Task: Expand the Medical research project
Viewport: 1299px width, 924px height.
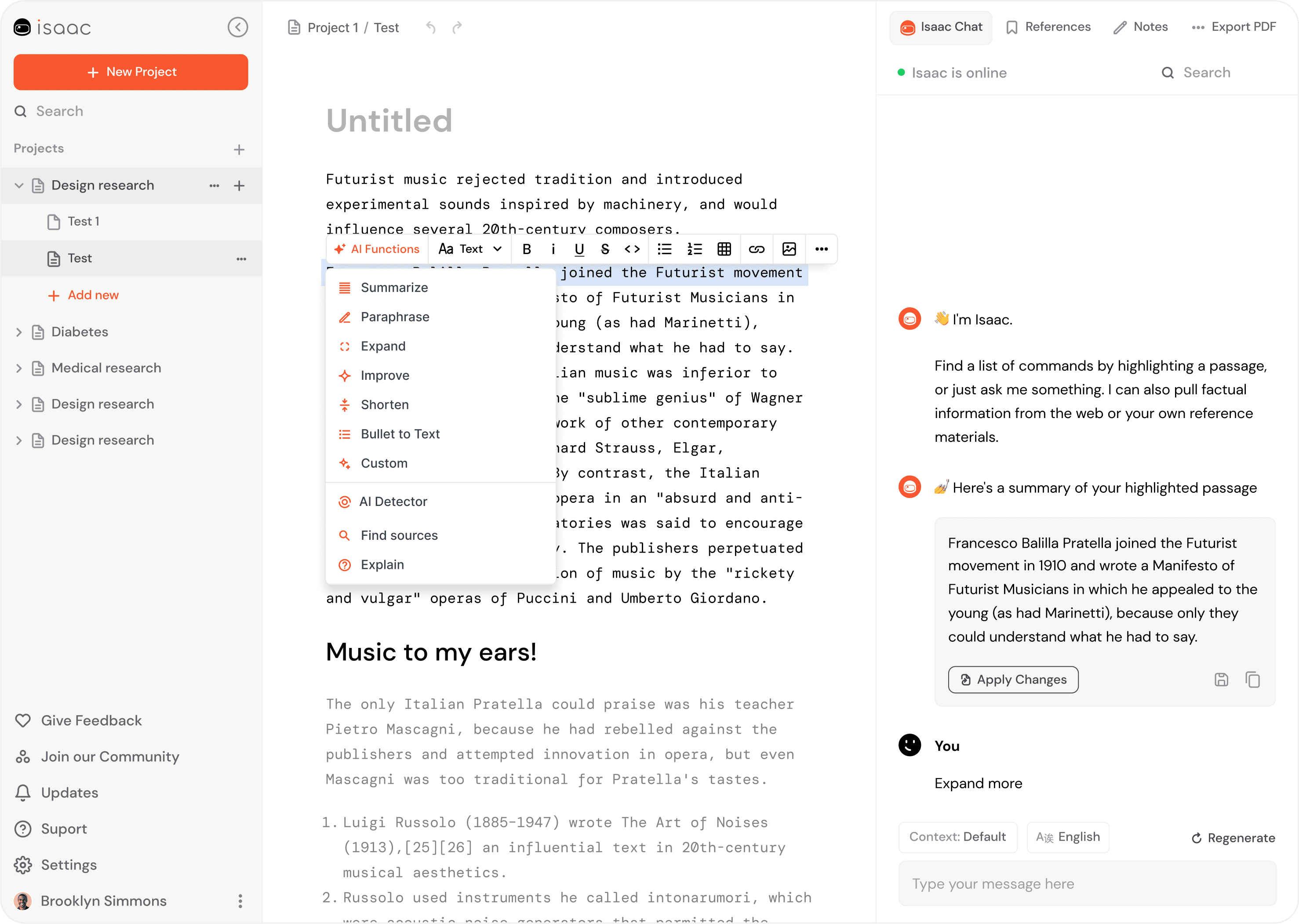Action: 19,368
